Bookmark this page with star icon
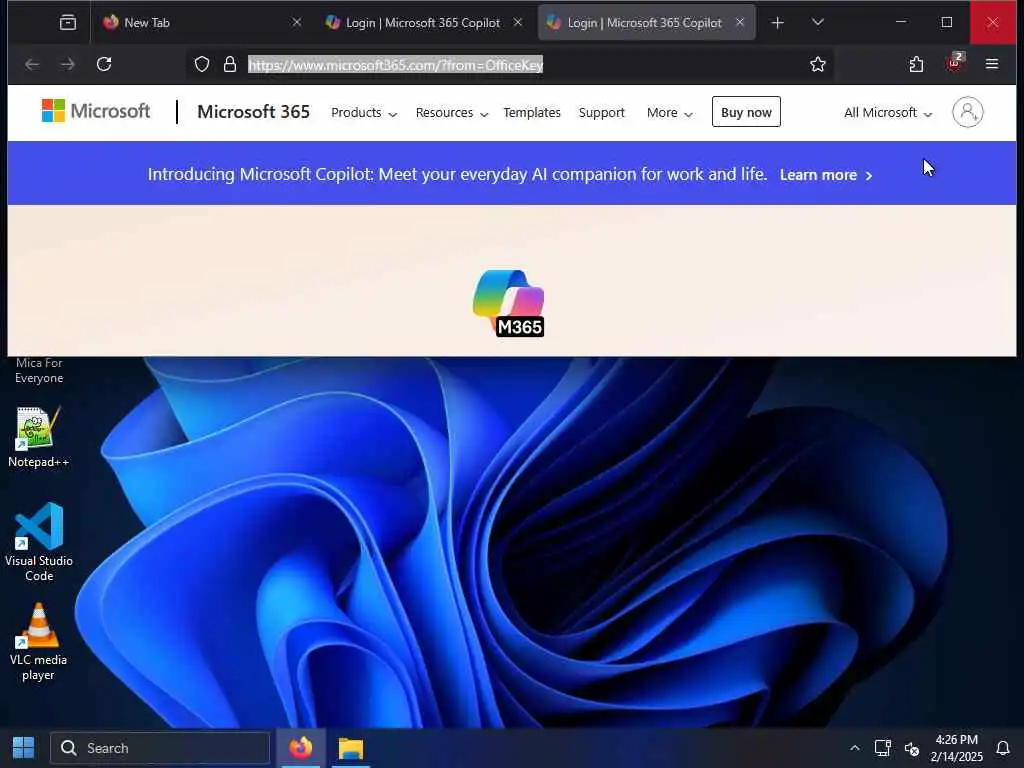 (x=817, y=64)
